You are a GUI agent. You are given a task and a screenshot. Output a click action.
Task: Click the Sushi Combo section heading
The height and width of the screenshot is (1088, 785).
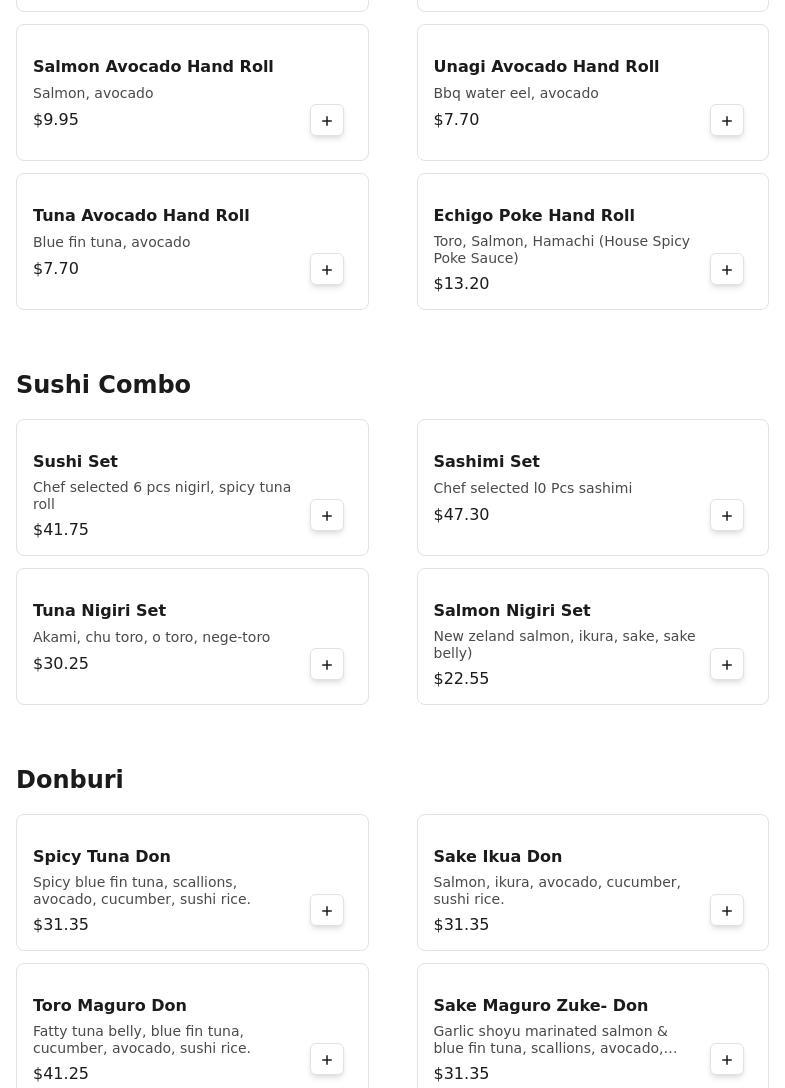click(x=103, y=385)
